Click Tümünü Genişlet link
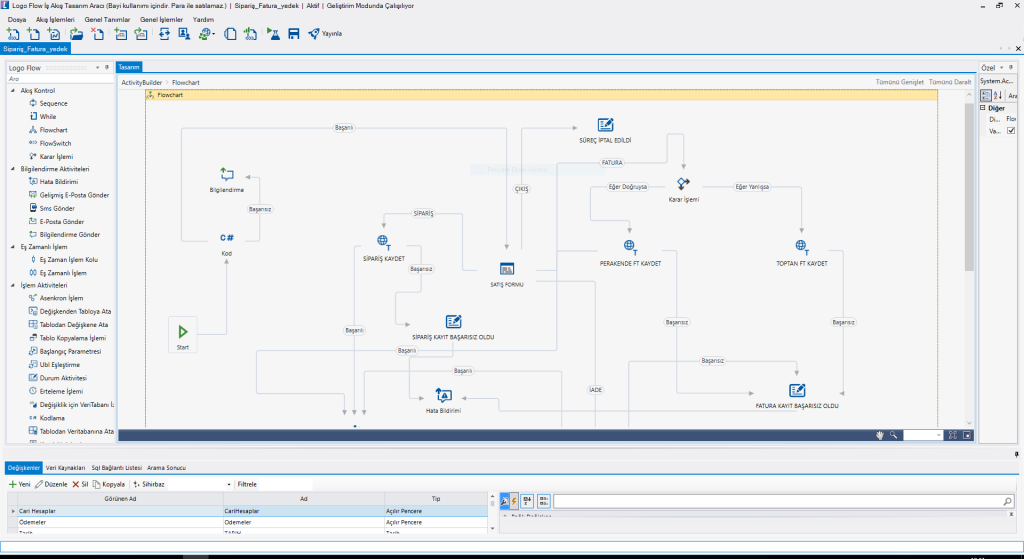Viewport: 1024px width, 559px height. [898, 82]
